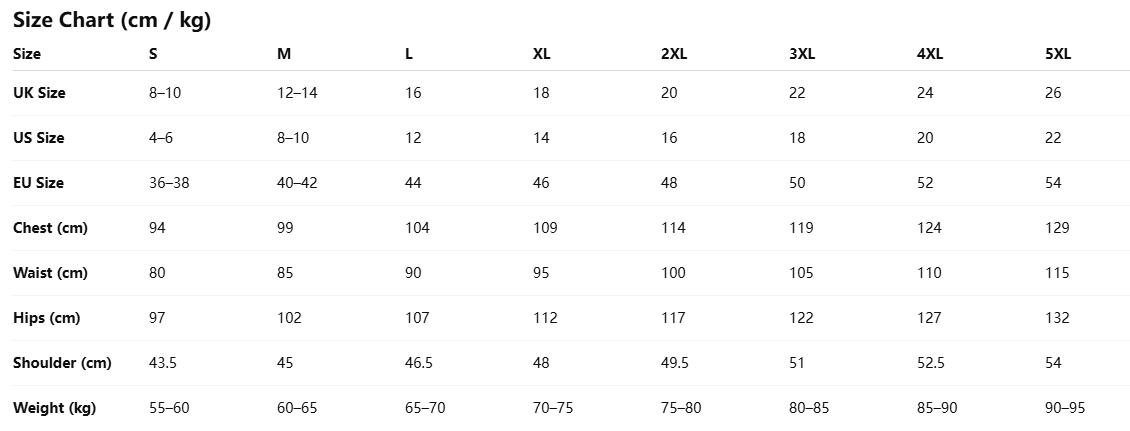Click the chest value 129

pos(1057,228)
